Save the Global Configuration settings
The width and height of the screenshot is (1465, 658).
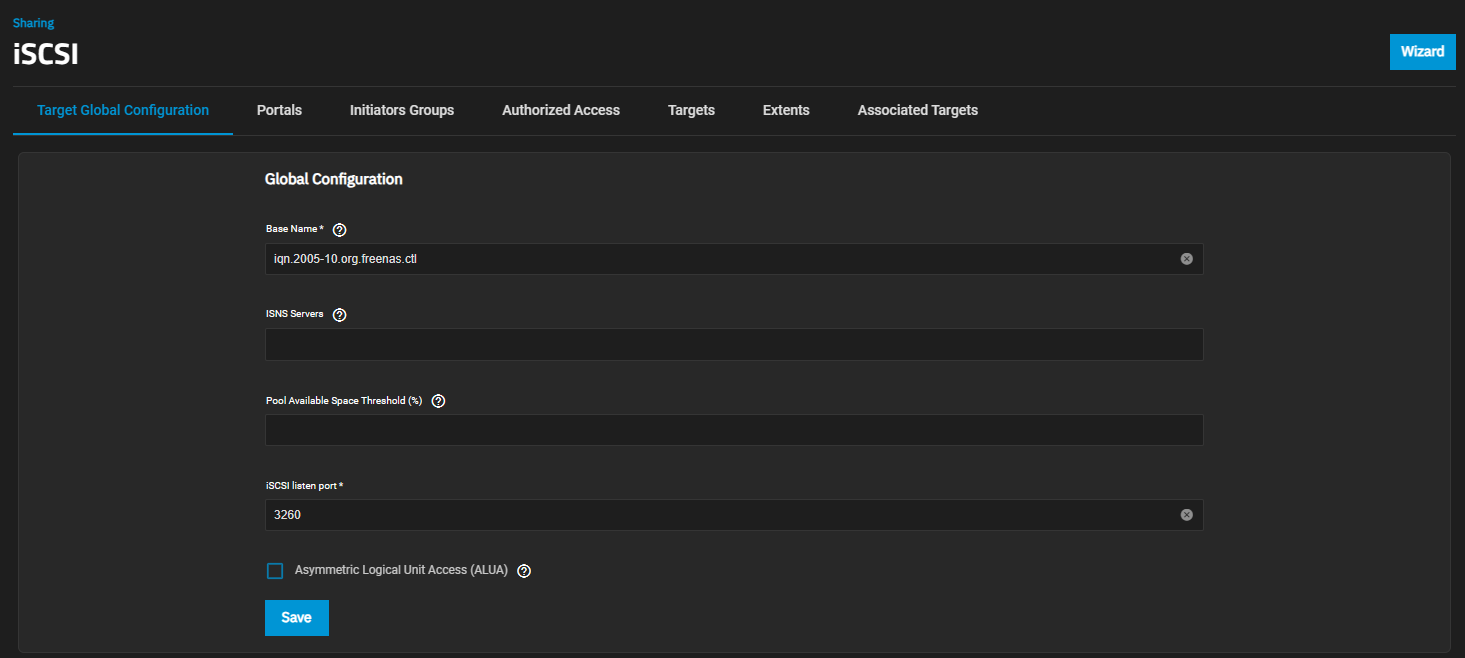296,617
